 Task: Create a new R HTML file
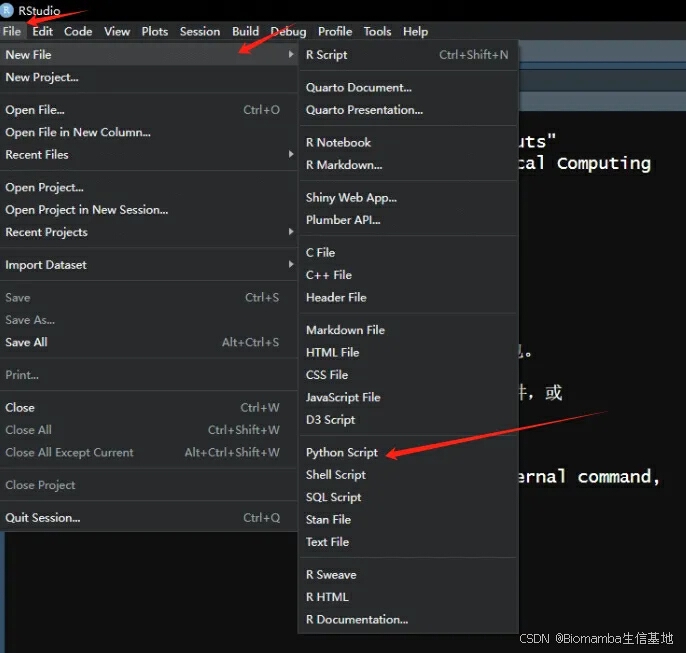pyautogui.click(x=408, y=597)
